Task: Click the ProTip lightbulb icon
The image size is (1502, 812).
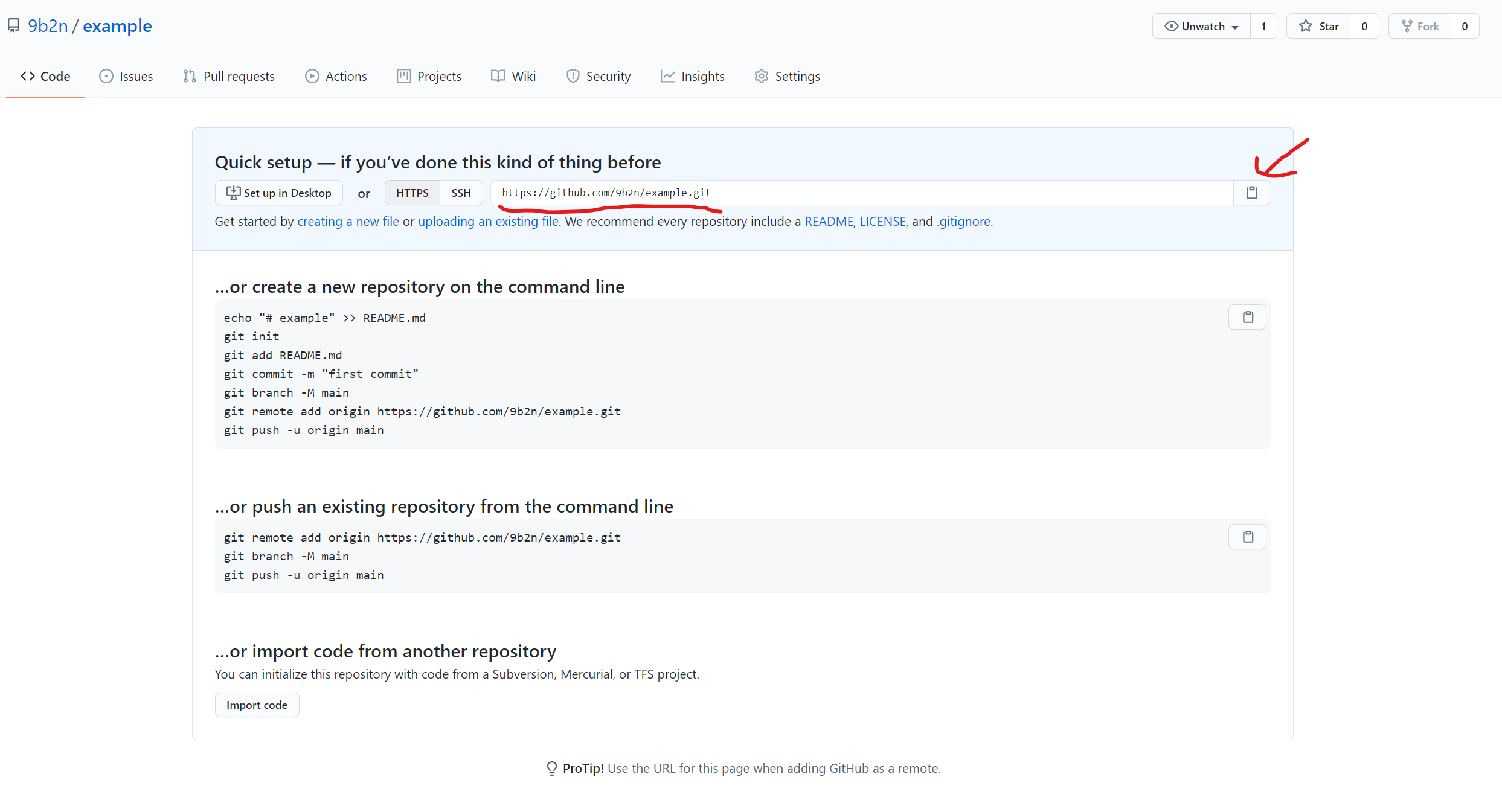Action: coord(552,769)
